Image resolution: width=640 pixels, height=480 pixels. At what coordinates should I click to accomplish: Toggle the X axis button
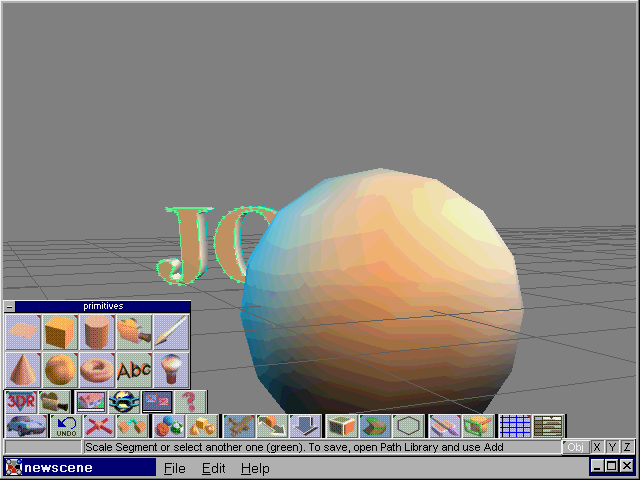[x=597, y=447]
